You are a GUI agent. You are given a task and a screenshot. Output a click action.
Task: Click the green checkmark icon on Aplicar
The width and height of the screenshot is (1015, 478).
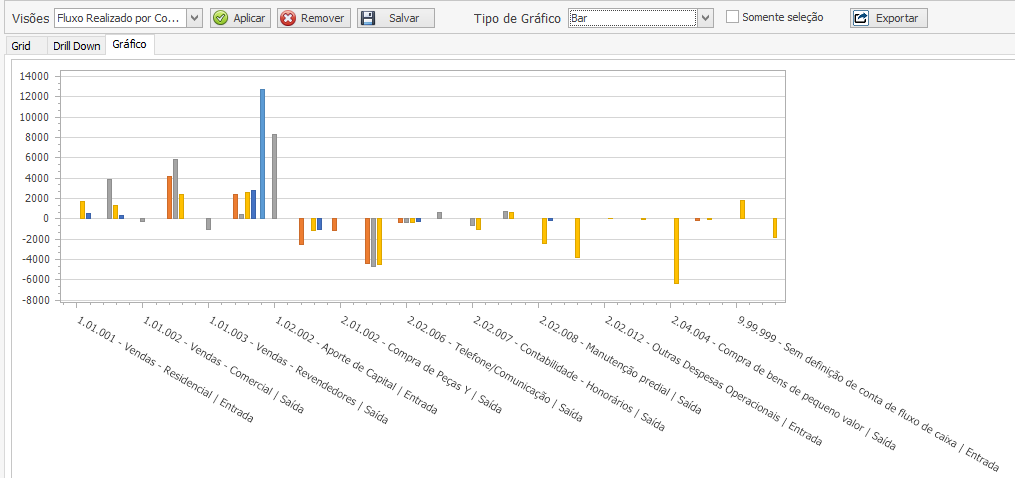pos(221,18)
